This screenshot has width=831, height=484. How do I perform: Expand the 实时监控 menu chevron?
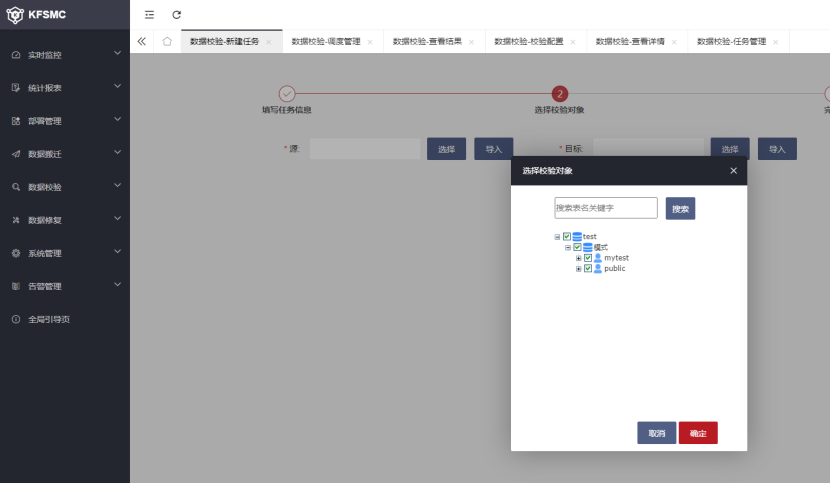tap(118, 53)
